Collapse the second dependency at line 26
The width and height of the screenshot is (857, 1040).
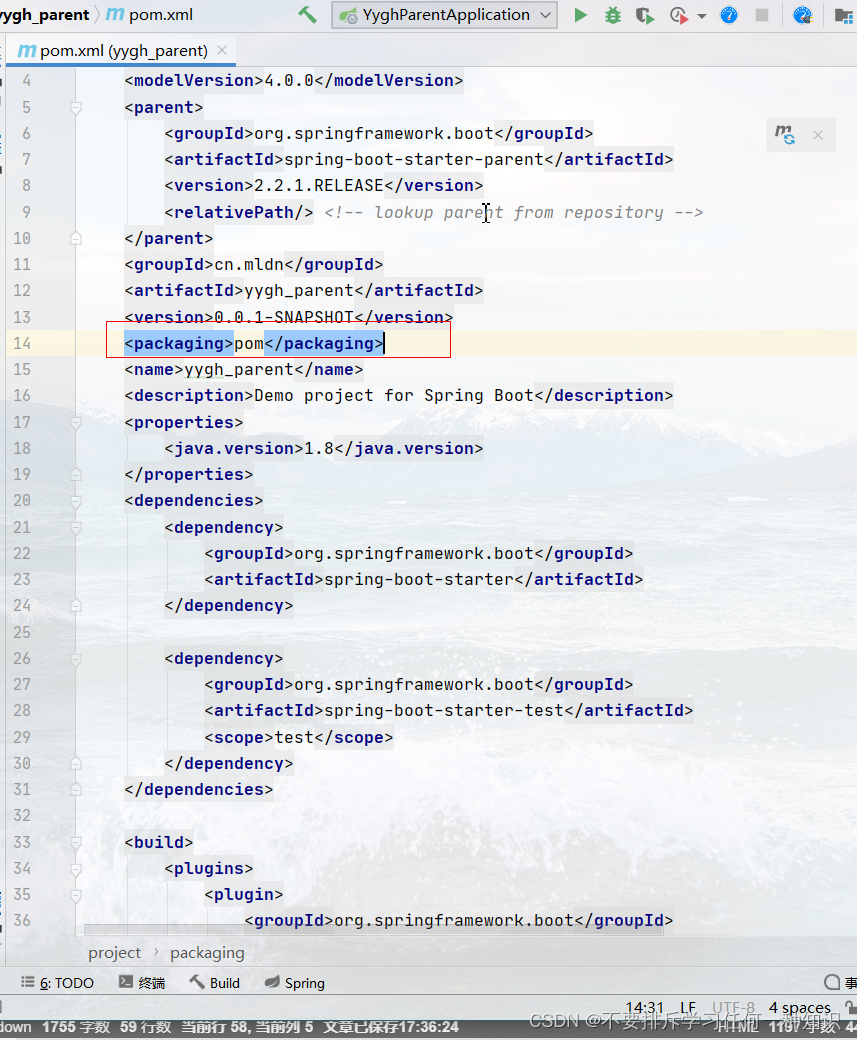pyautogui.click(x=76, y=659)
